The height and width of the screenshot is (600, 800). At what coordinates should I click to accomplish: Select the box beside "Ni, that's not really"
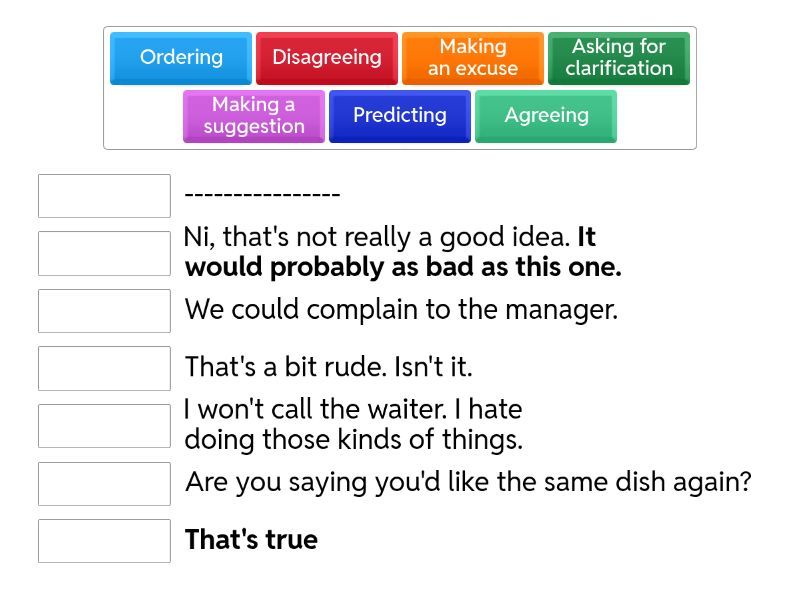point(105,254)
